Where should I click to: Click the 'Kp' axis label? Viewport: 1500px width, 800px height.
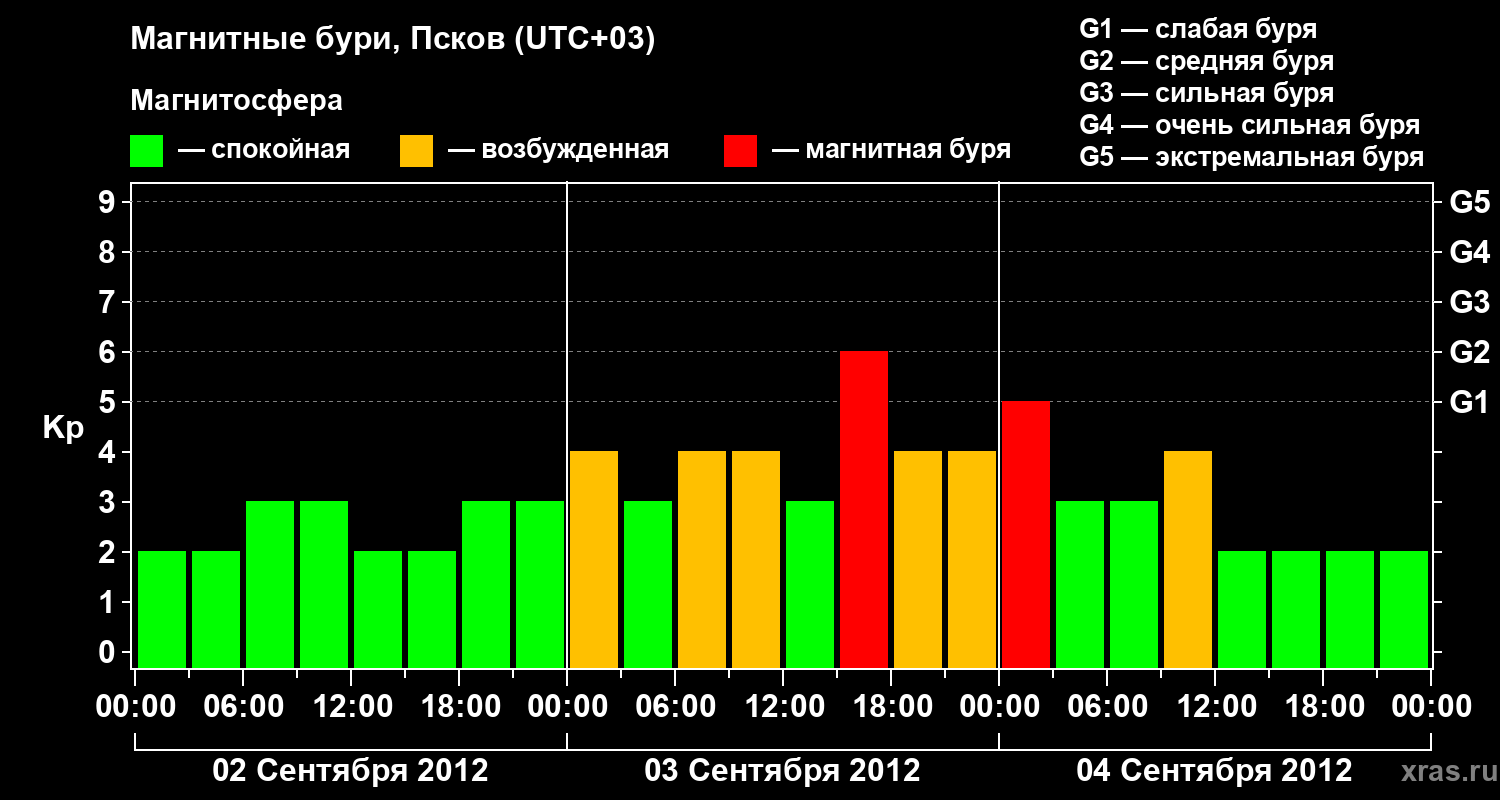[63, 429]
